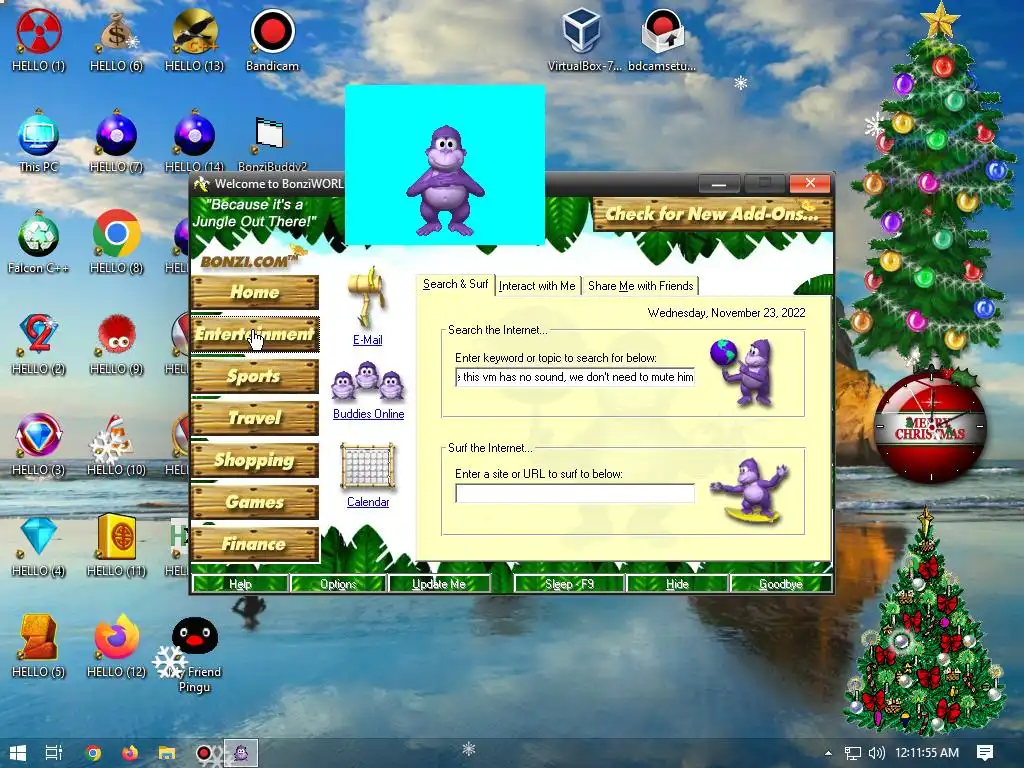
Task: Open Options in BonziWORLD bottom bar
Action: (x=338, y=584)
